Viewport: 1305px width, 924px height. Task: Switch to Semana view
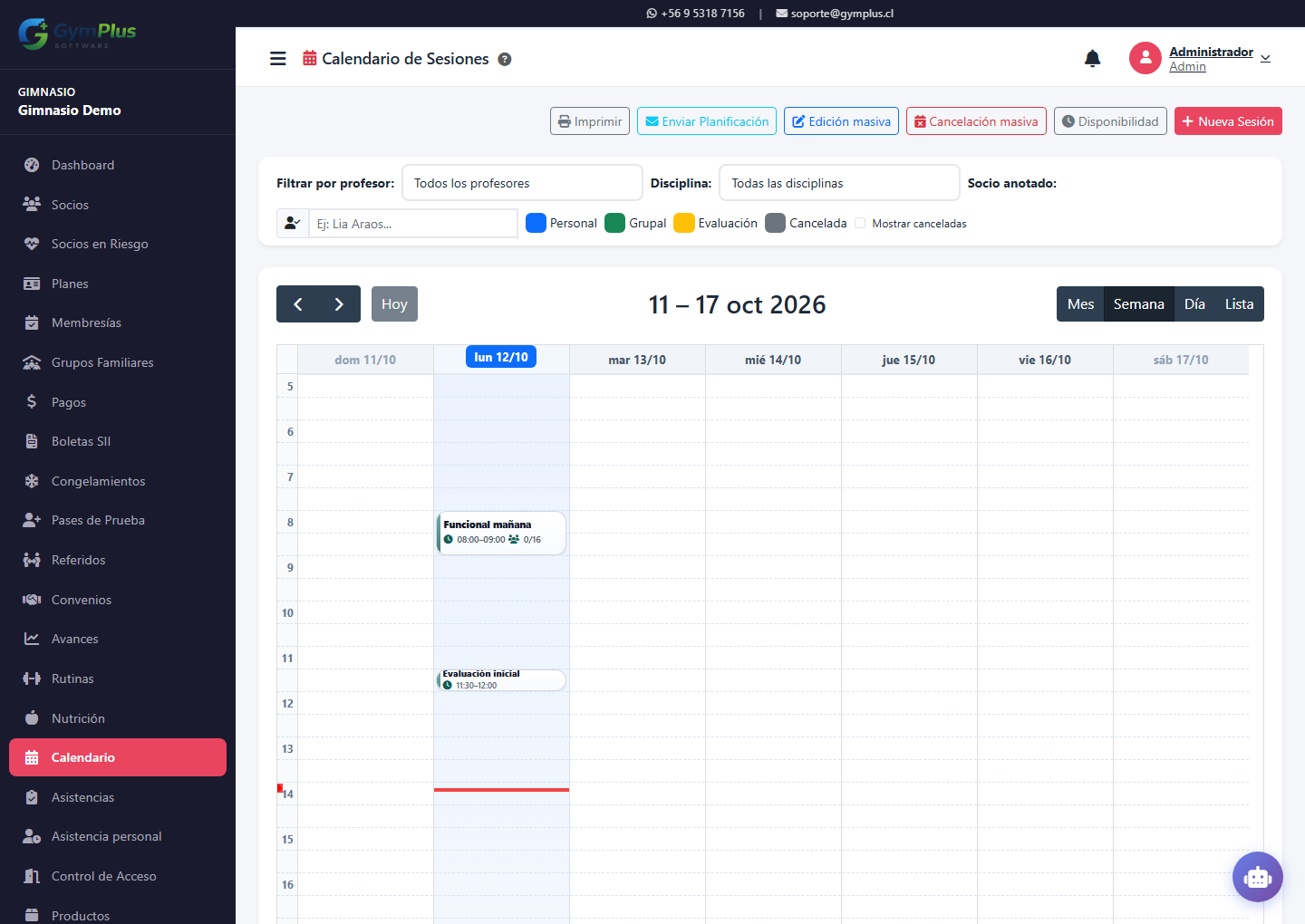(1139, 304)
